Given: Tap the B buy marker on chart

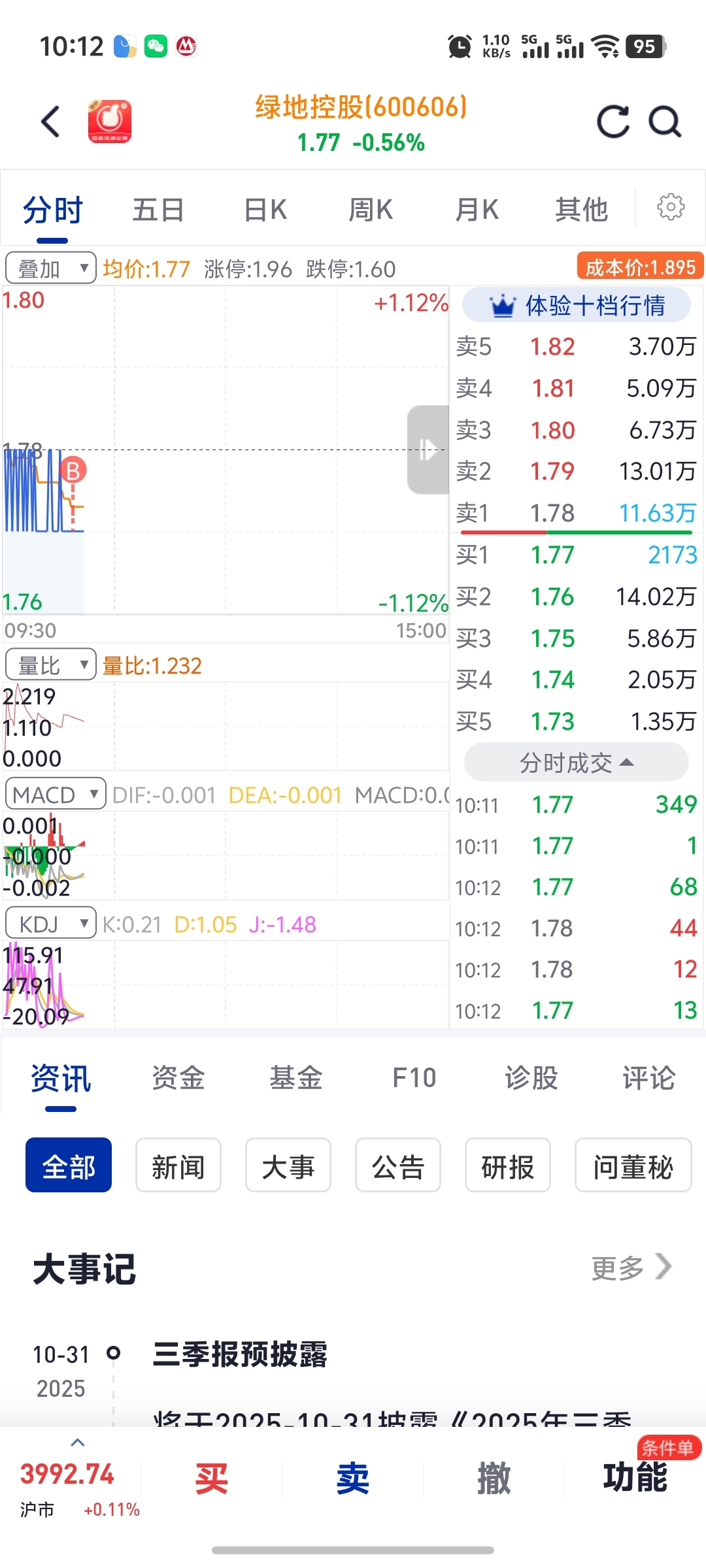Looking at the screenshot, I should coord(73,470).
